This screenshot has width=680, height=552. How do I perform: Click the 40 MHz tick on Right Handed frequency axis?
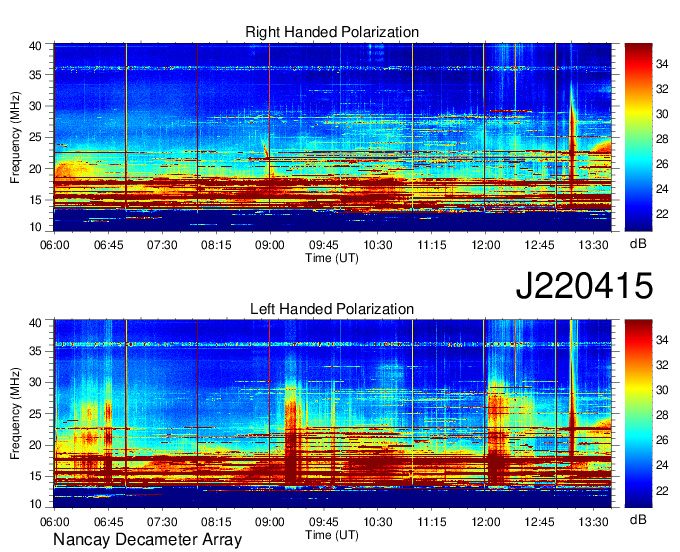click(35, 46)
